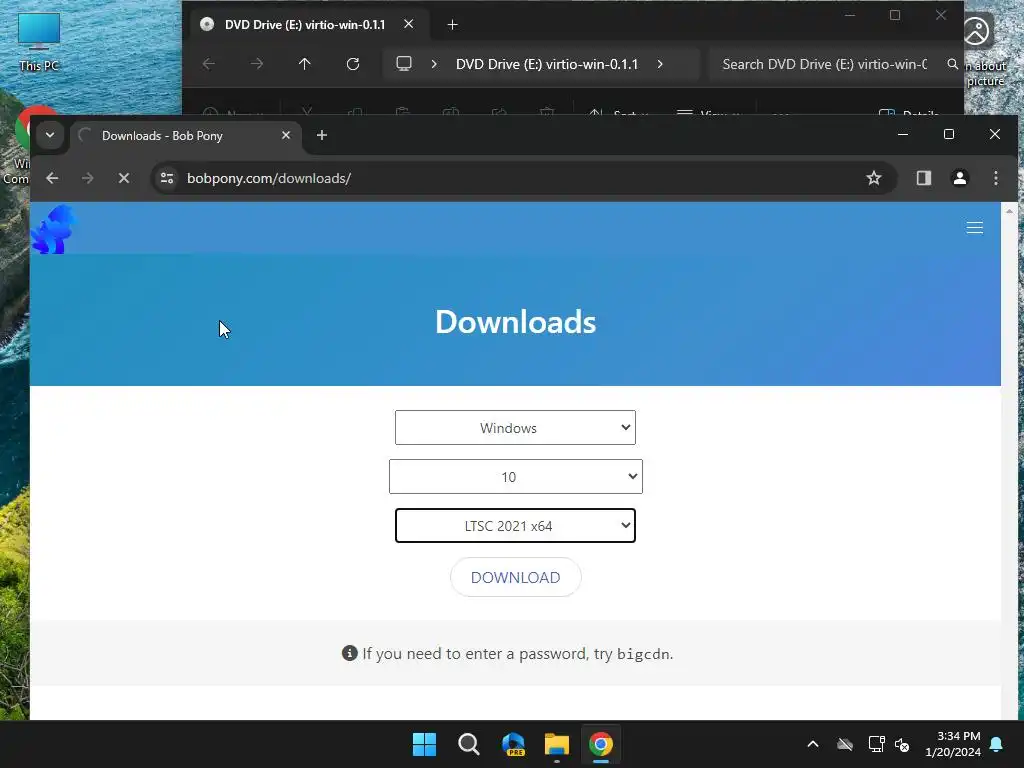Minimize the Chrome window
Screen dimensions: 1024x768
coord(903,135)
